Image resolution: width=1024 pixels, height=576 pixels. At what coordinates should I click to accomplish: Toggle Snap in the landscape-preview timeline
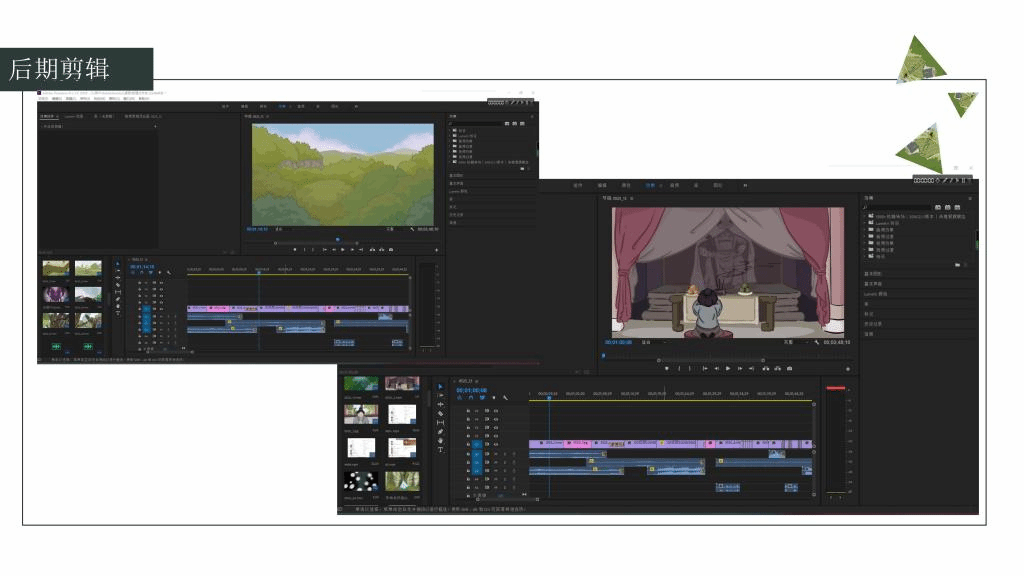[142, 272]
